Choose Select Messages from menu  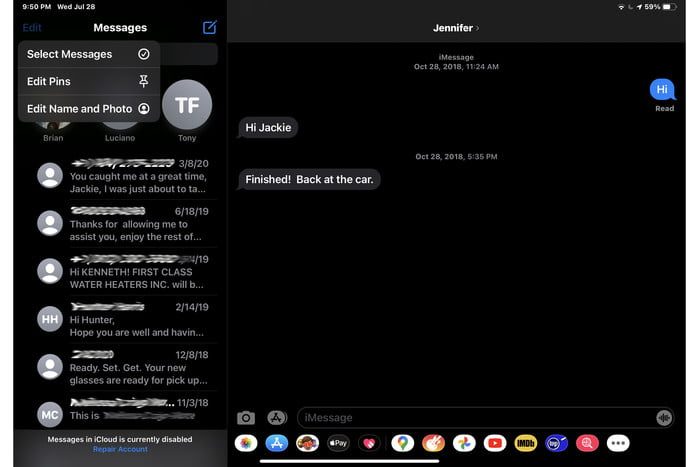(x=89, y=54)
